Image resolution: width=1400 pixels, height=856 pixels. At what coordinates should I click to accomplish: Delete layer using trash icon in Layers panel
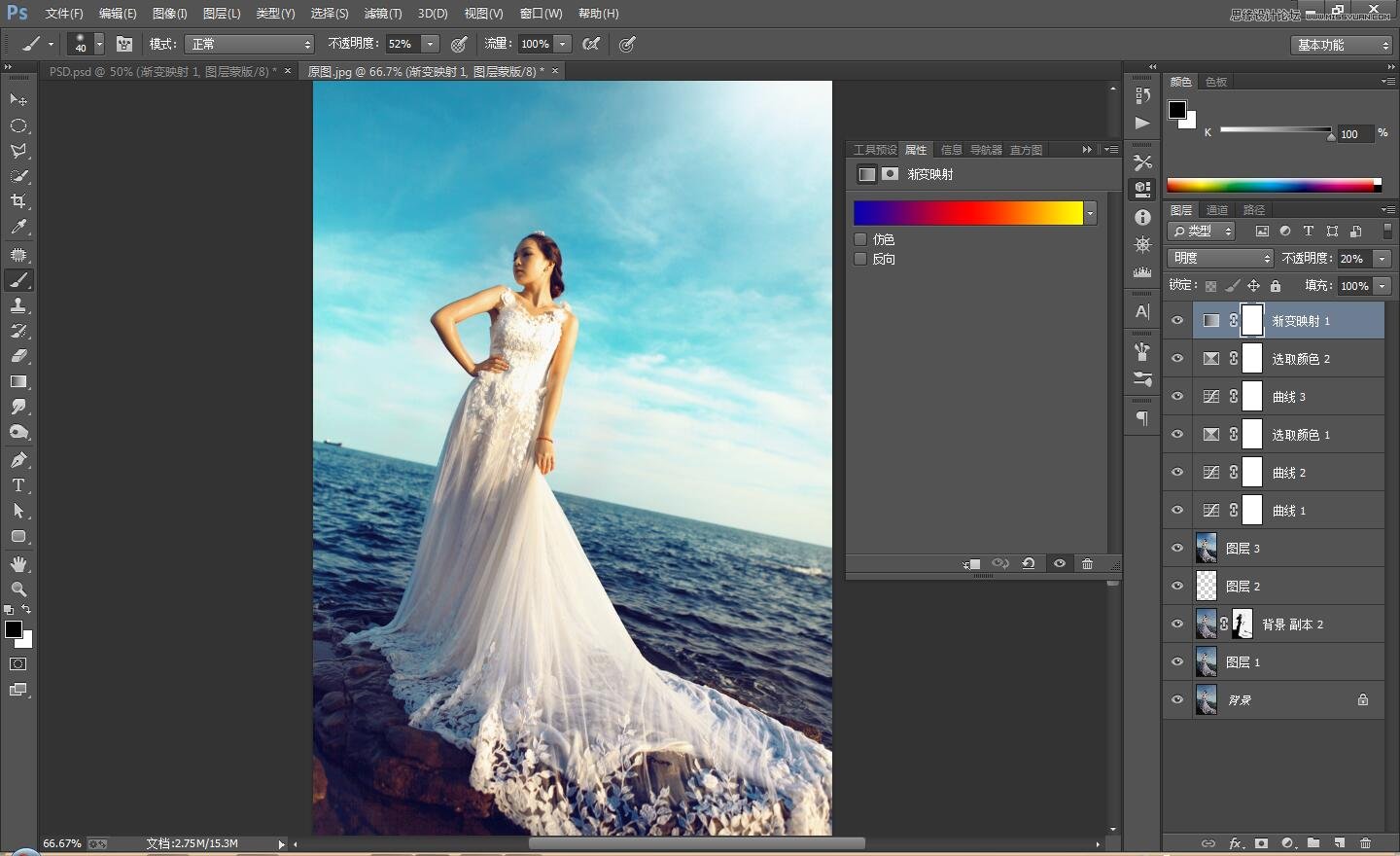click(1365, 843)
